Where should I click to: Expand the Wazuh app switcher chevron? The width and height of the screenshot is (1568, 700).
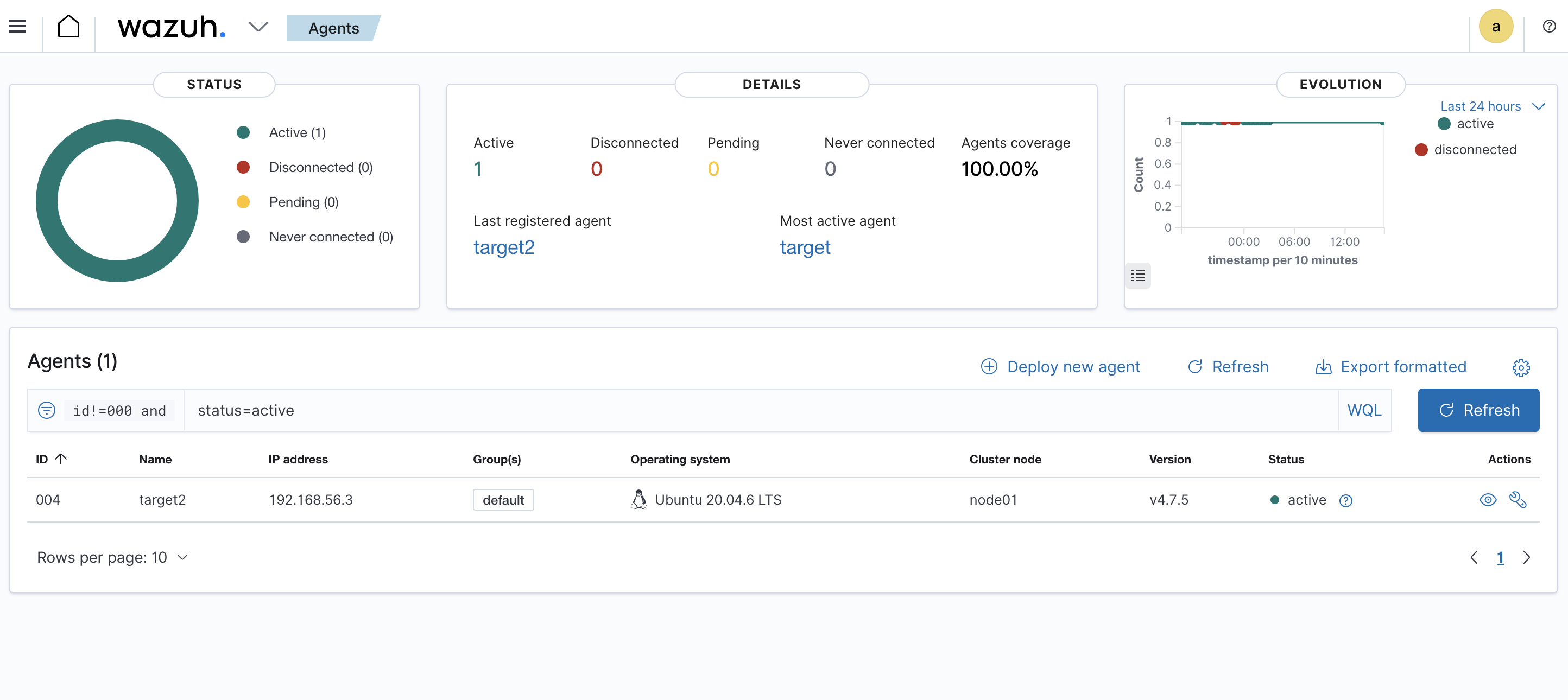[257, 27]
